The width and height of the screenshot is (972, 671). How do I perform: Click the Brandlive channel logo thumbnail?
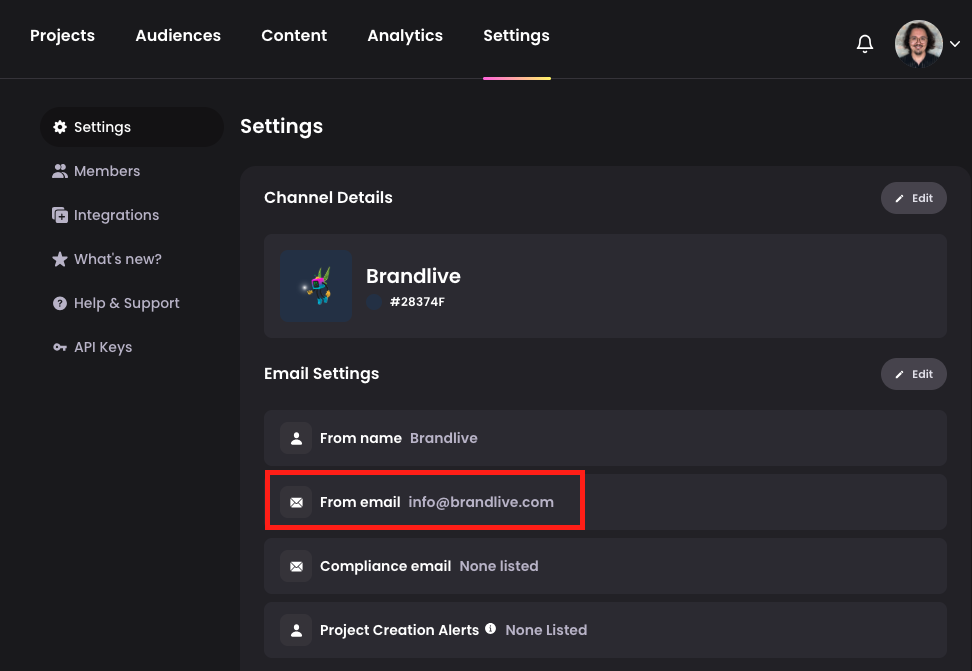tap(316, 286)
